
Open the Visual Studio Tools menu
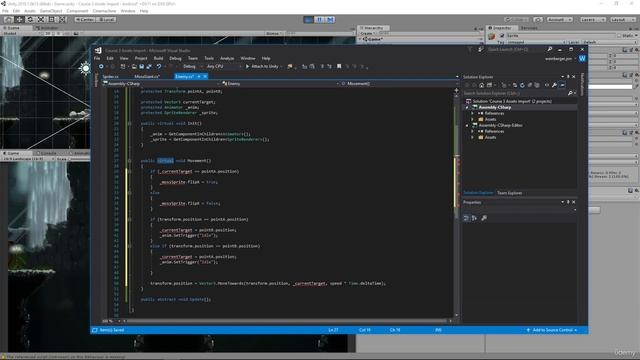(209, 58)
